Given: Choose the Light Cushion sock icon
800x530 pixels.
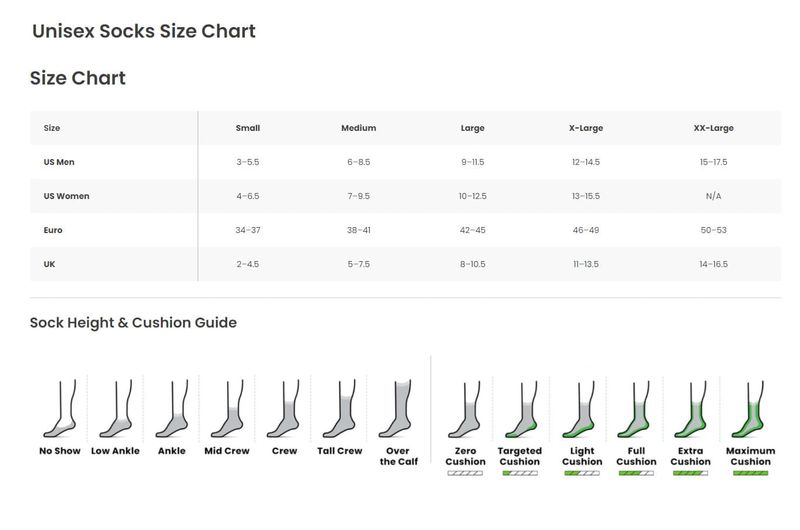Looking at the screenshot, I should click(582, 410).
